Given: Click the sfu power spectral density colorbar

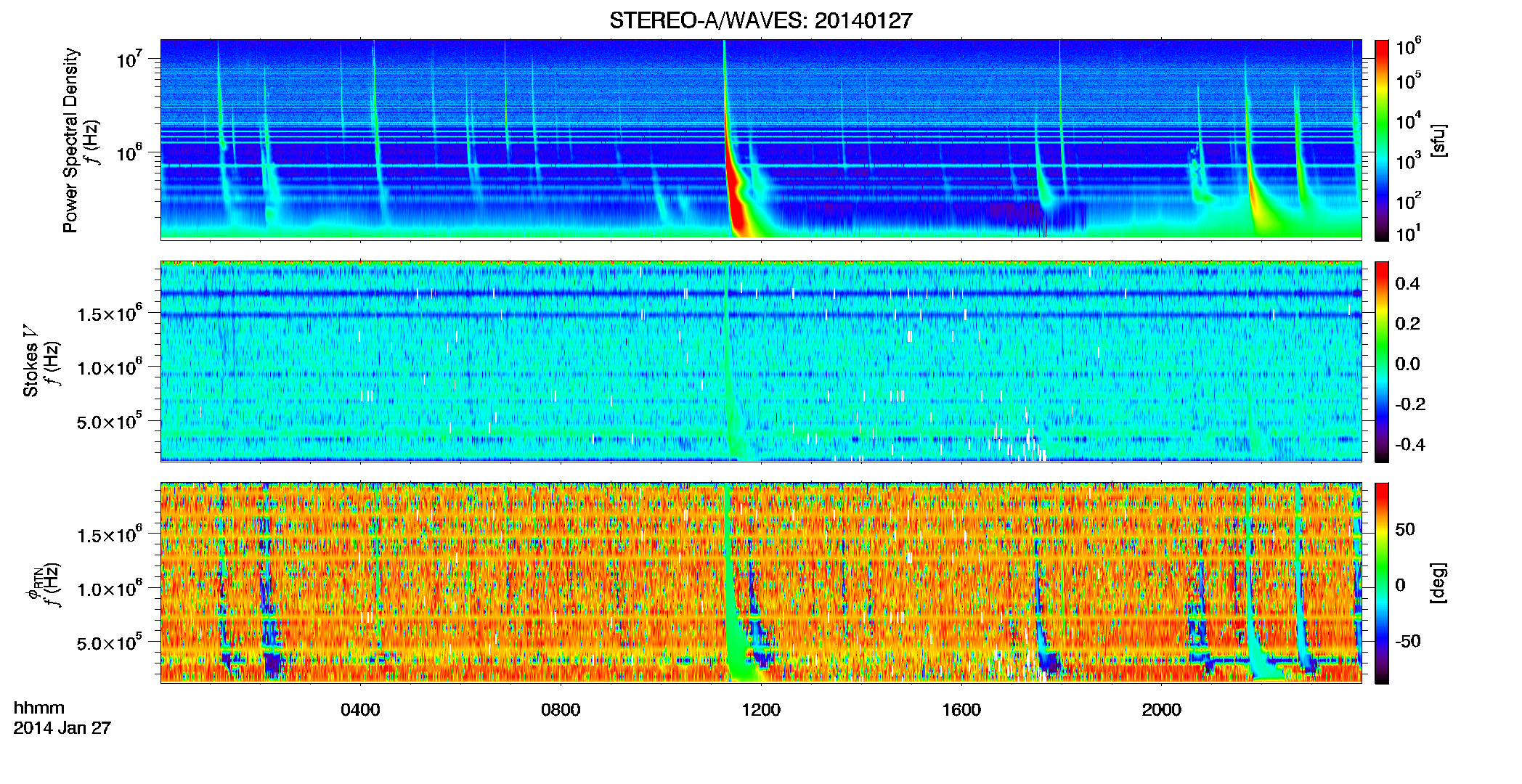Looking at the screenshot, I should [x=1382, y=140].
